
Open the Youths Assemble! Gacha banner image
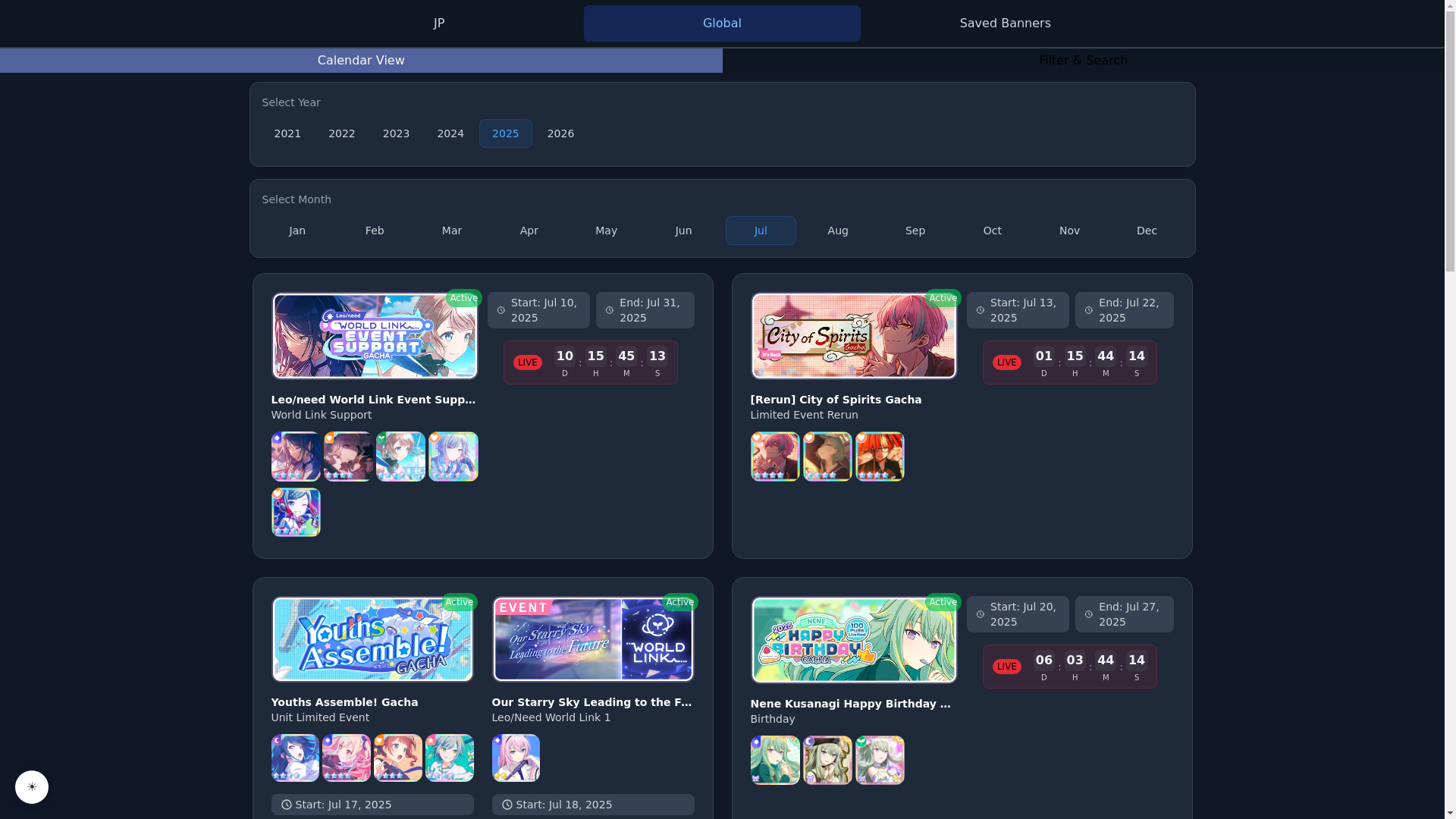coord(372,639)
